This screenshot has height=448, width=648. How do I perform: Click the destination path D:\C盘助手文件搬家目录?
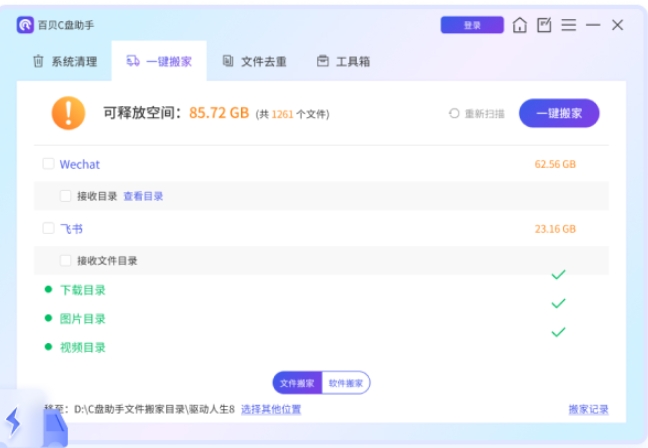tap(154, 410)
